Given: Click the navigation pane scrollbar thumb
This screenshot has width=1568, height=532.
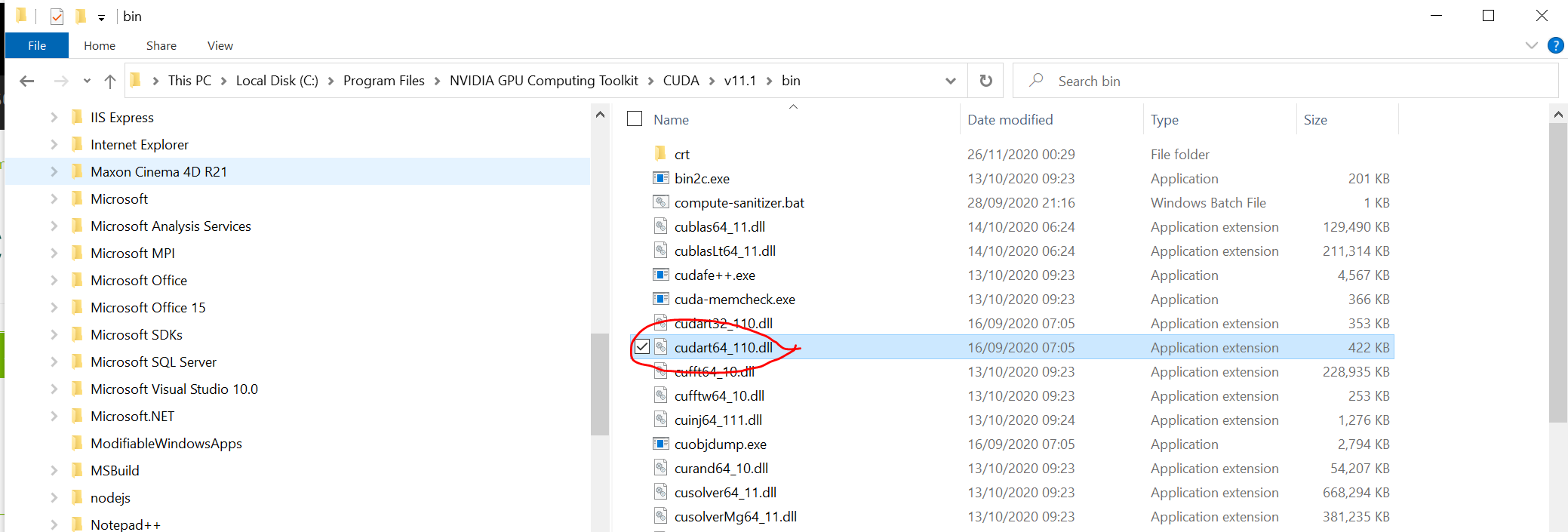Looking at the screenshot, I should click(600, 384).
